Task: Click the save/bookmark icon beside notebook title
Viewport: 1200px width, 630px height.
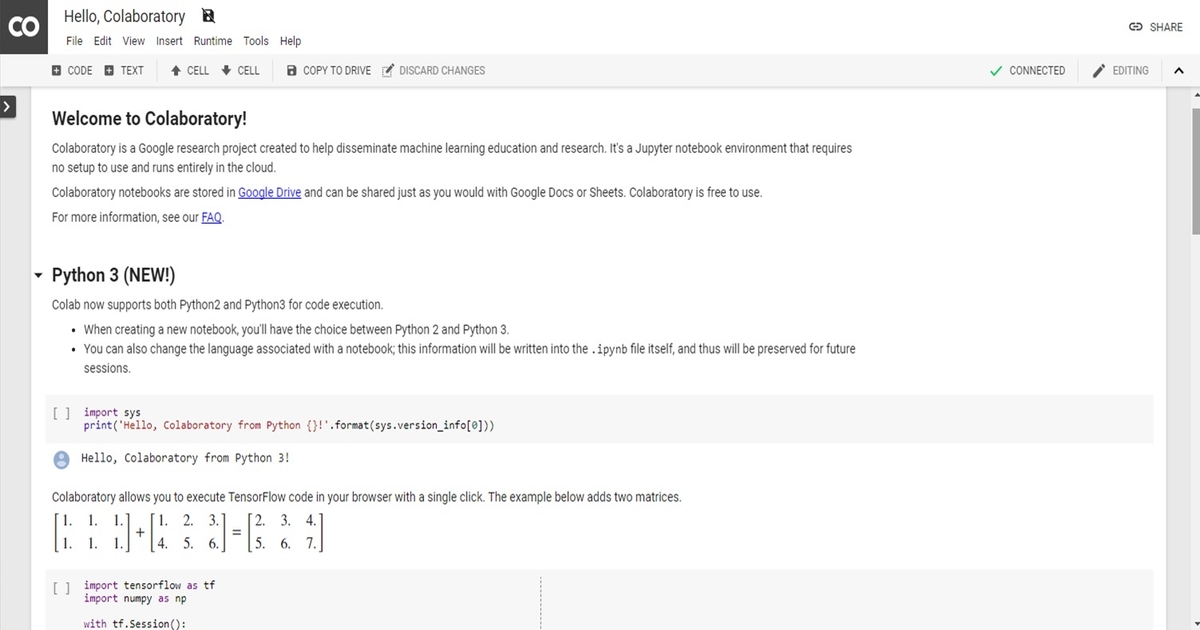Action: point(207,16)
